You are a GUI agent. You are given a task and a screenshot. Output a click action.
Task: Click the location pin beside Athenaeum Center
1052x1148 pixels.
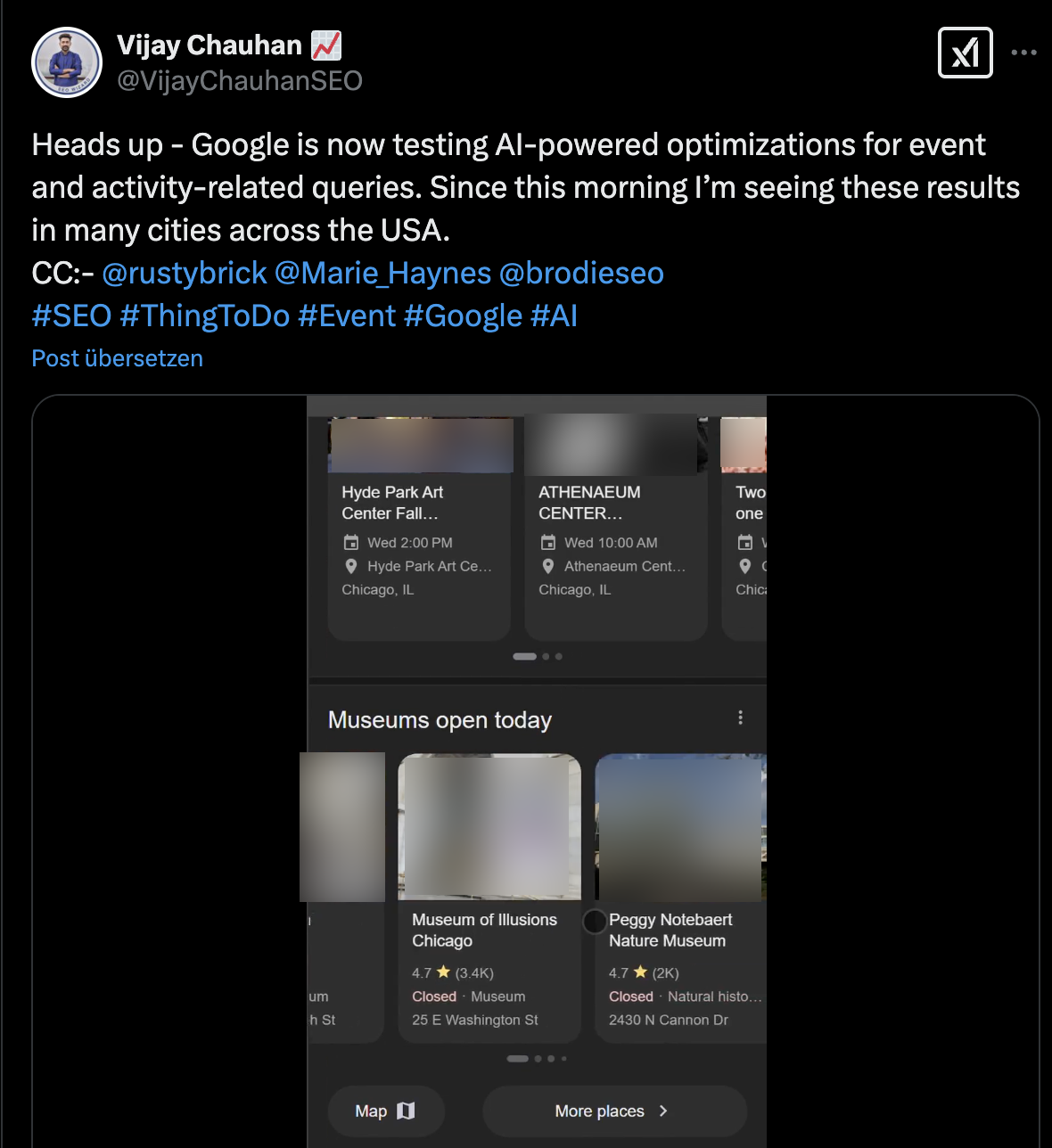(x=548, y=566)
